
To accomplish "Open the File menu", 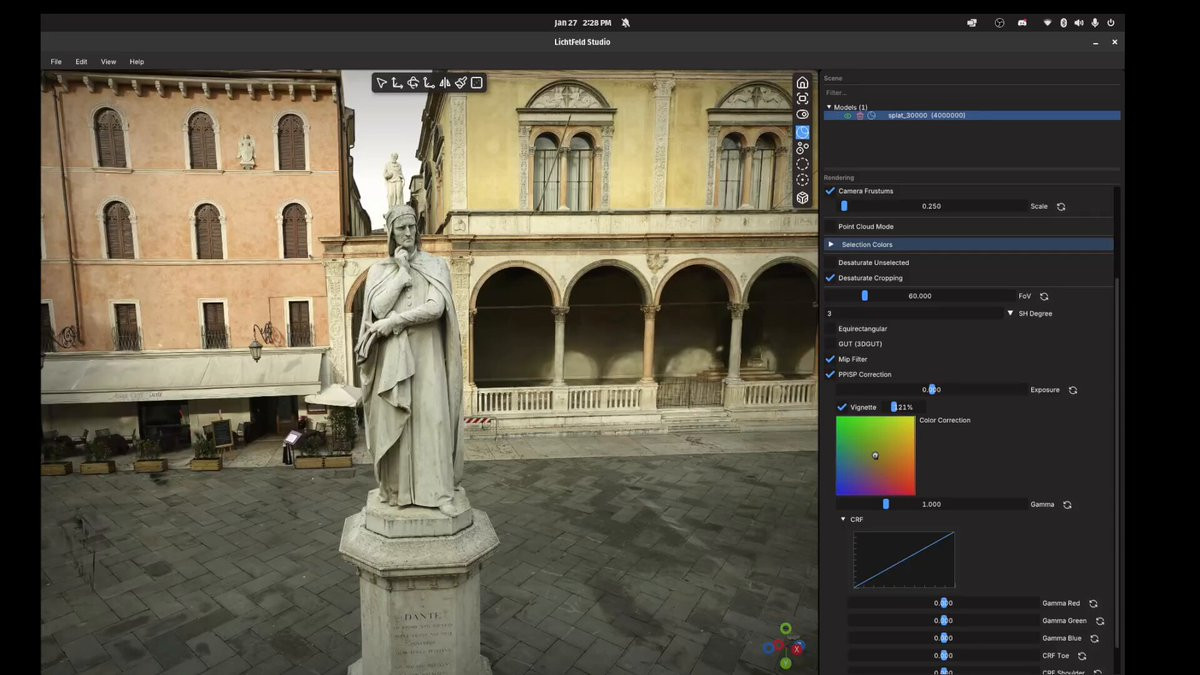I will 56,62.
